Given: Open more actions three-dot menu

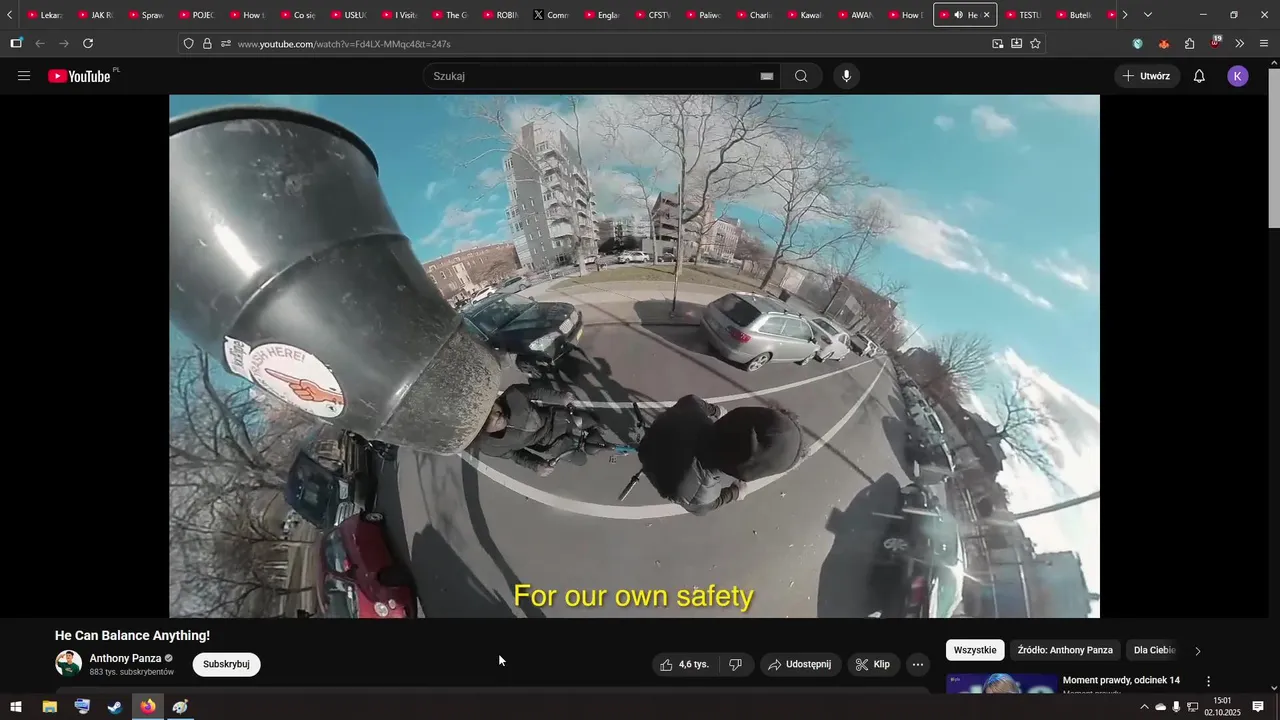Looking at the screenshot, I should point(918,664).
